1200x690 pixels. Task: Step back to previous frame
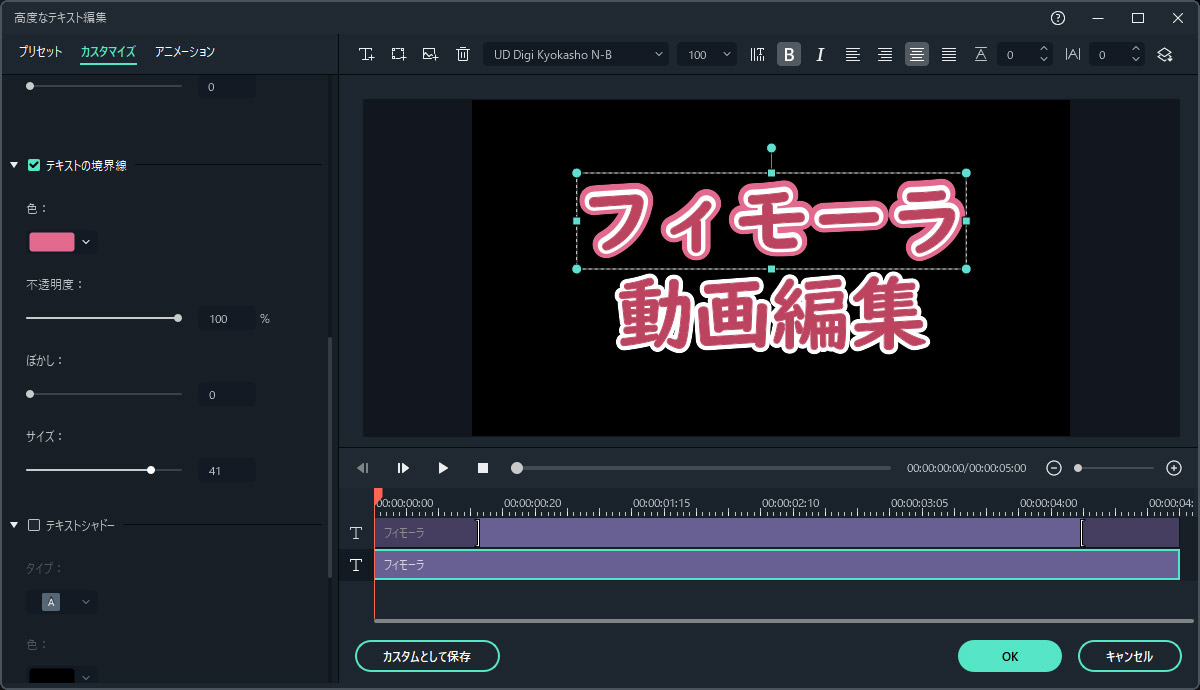(363, 468)
